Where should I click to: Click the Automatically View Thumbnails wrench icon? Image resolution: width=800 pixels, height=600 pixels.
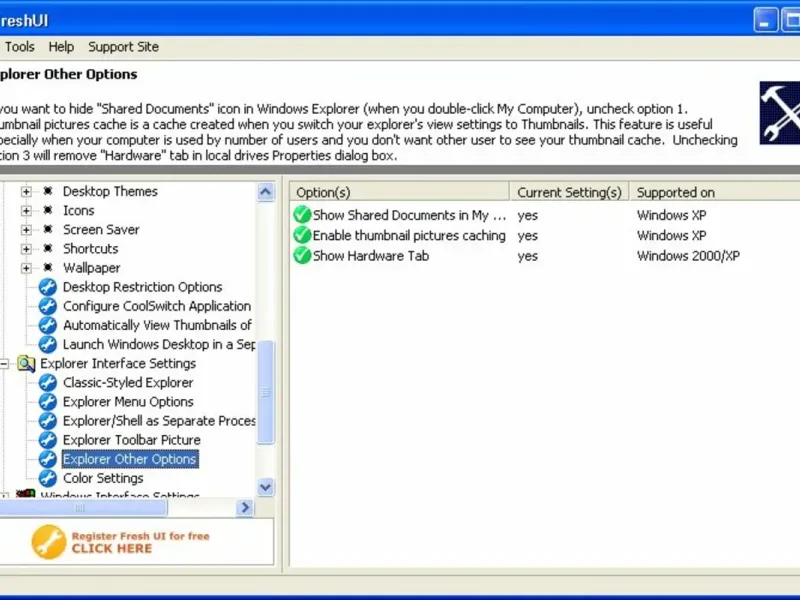pyautogui.click(x=47, y=325)
